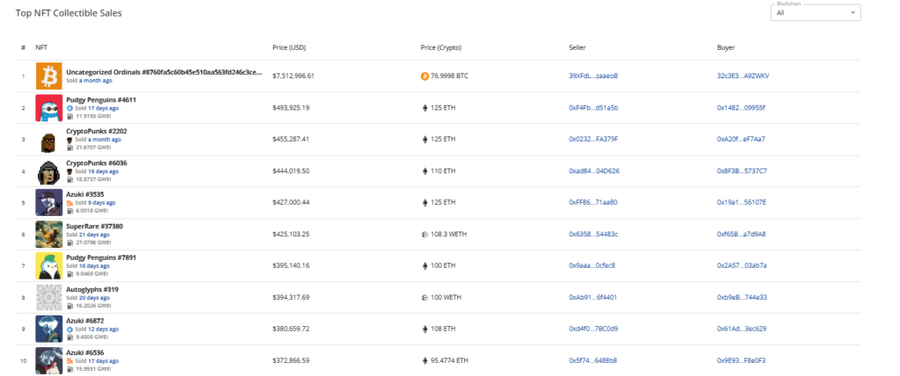Click the Azuki #6872 thumbnail
The width and height of the screenshot is (900, 376).
pos(49,329)
